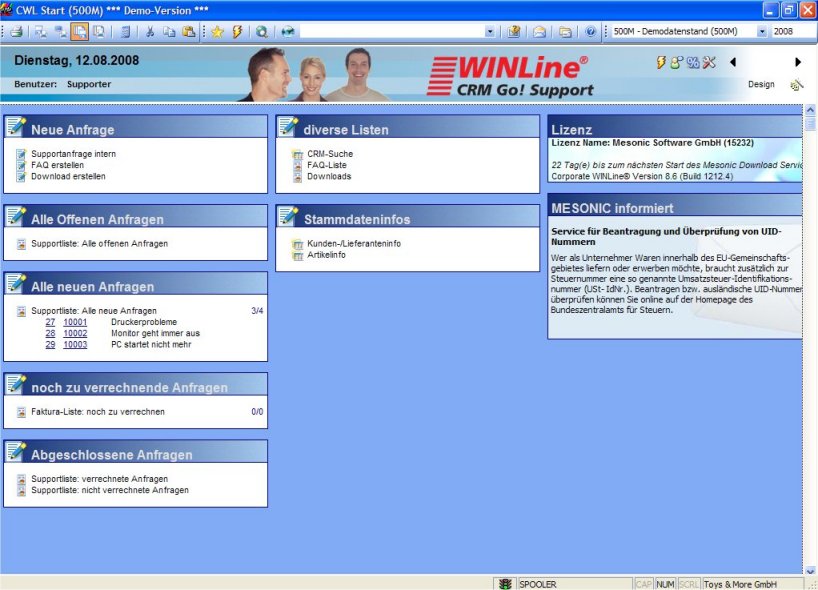Viewport: 818px width, 590px height.
Task: Click the Lizenz Name Mesonic Software text
Action: point(652,143)
